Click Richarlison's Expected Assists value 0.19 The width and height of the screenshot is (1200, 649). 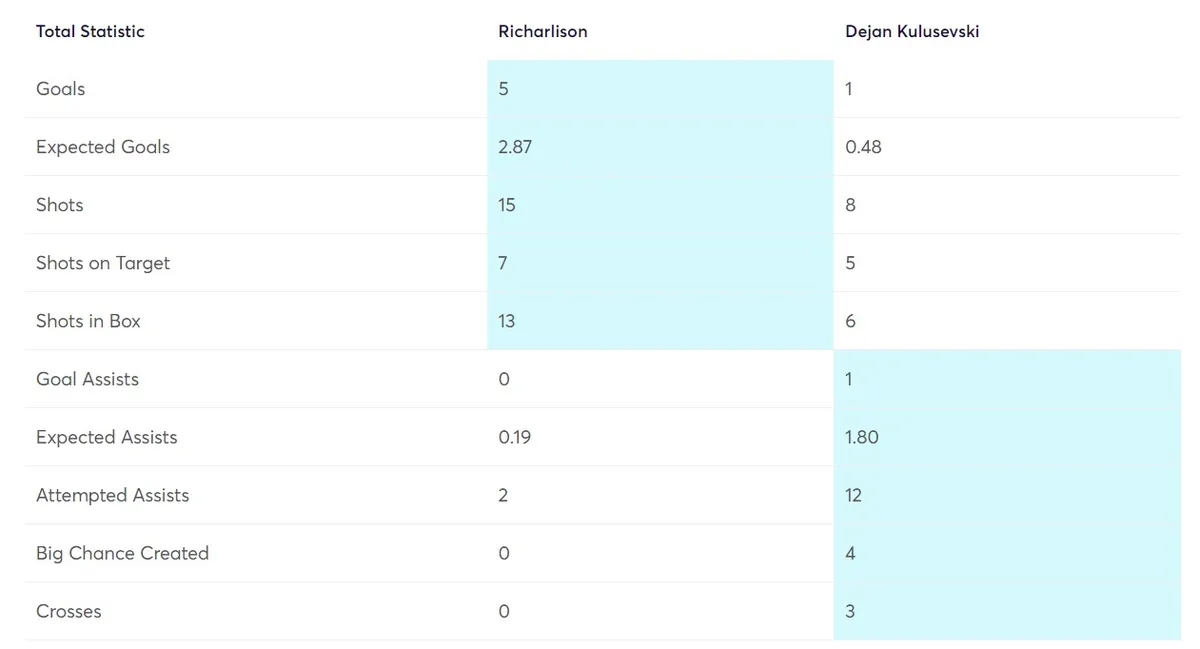(514, 437)
